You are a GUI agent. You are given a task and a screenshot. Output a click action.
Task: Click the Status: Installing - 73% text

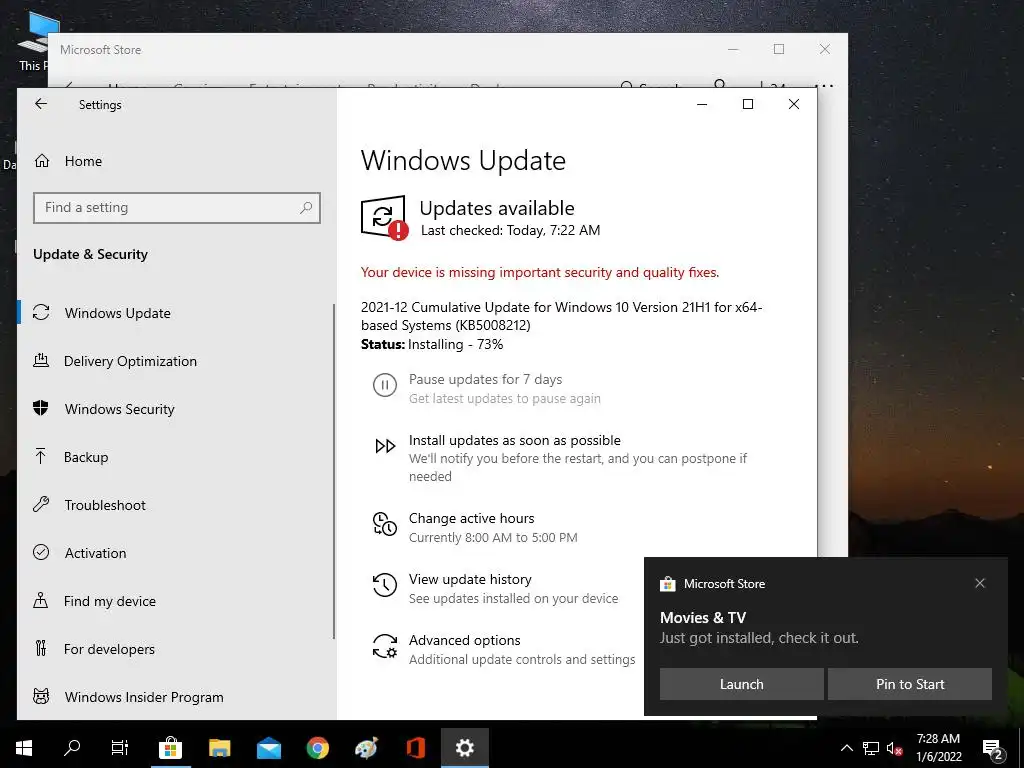click(x=432, y=345)
